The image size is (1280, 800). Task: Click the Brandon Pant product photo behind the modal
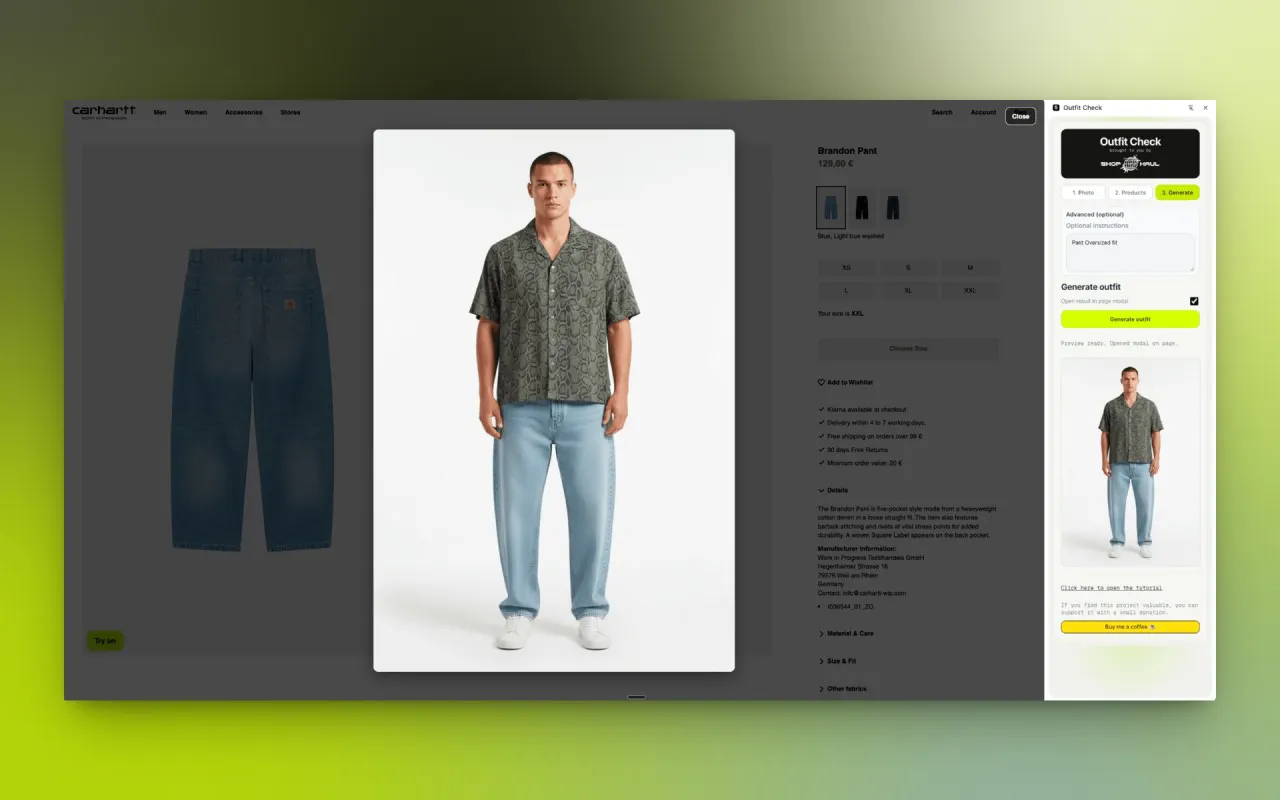tap(250, 400)
